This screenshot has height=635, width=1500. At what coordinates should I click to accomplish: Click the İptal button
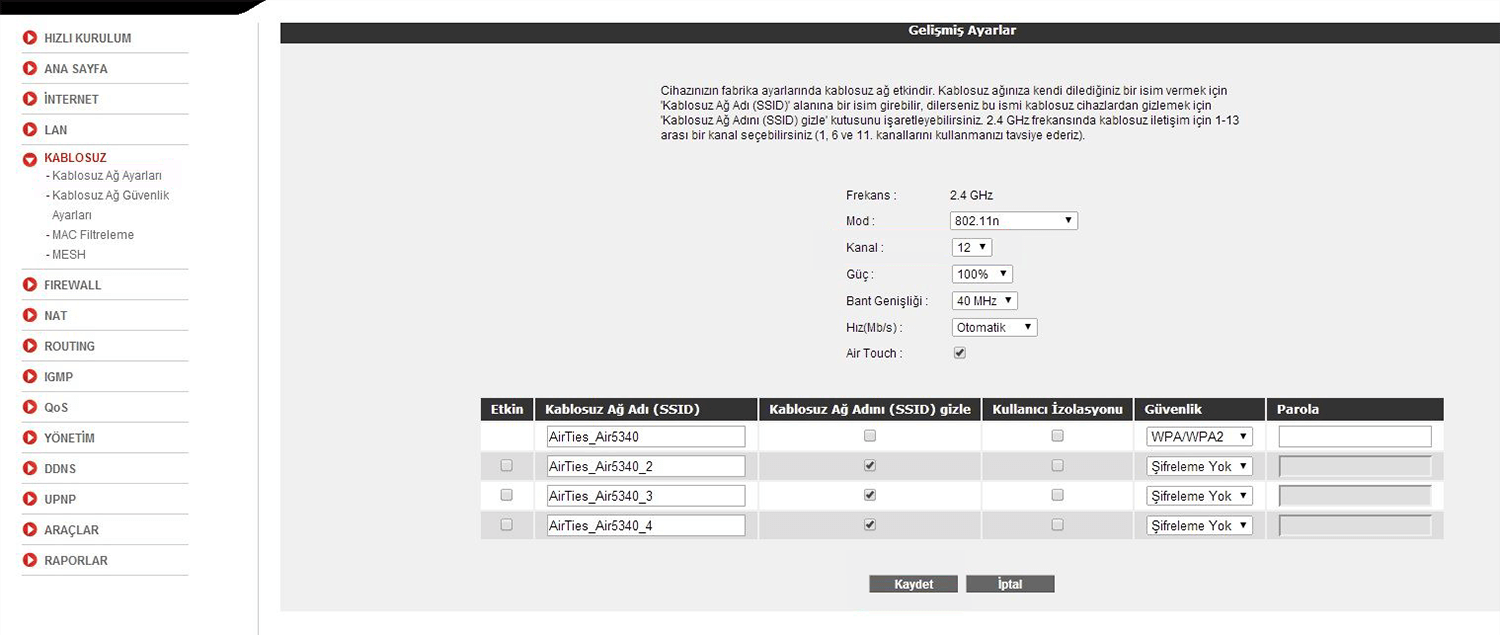click(1010, 584)
